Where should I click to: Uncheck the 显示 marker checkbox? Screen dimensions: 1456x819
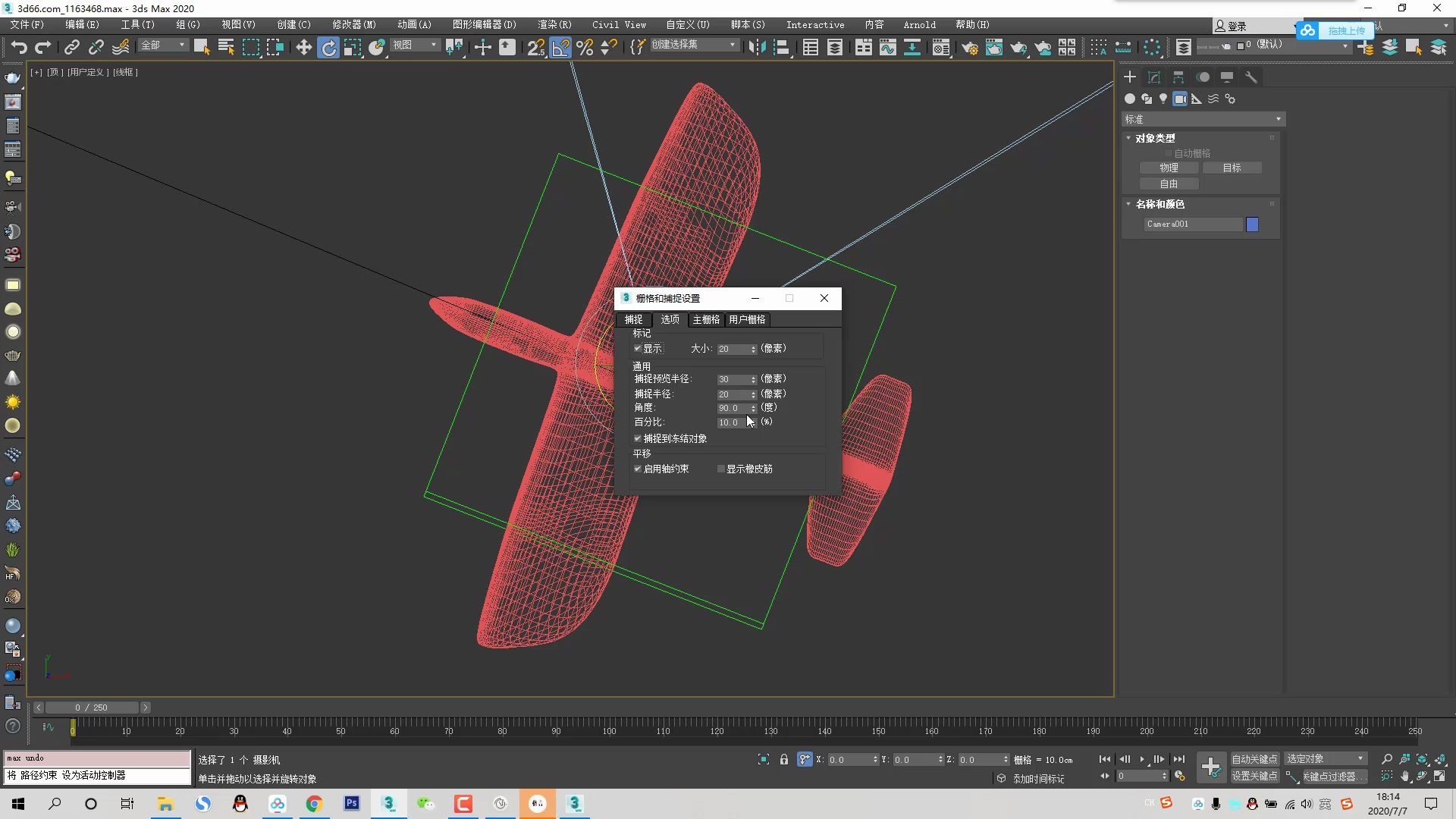coord(638,349)
